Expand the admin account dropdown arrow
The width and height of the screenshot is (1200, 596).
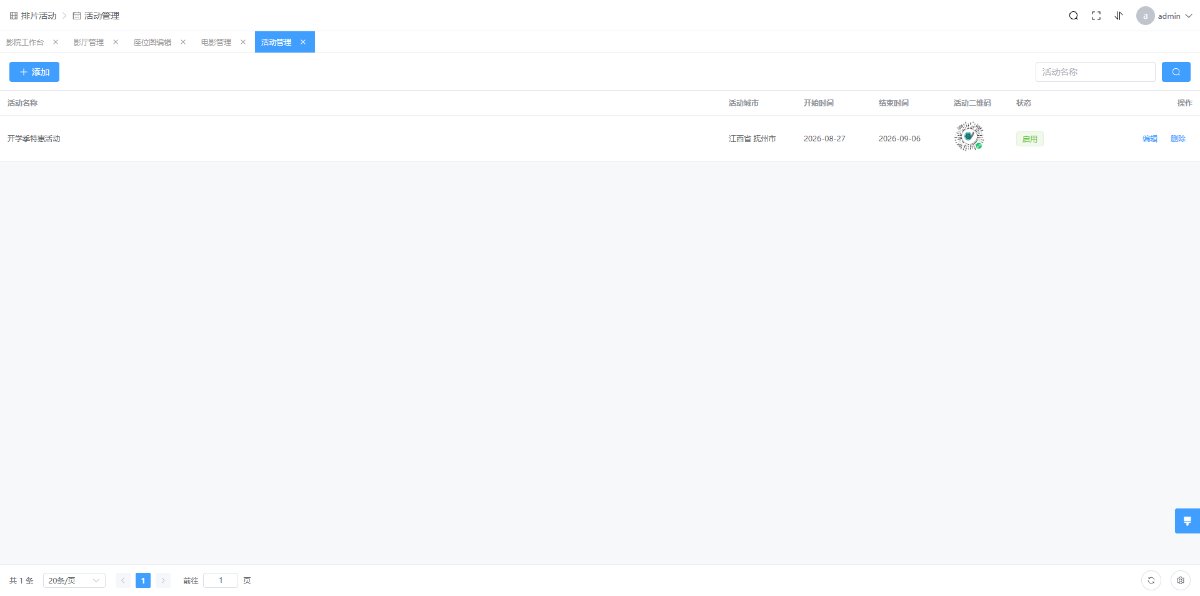[x=1188, y=16]
